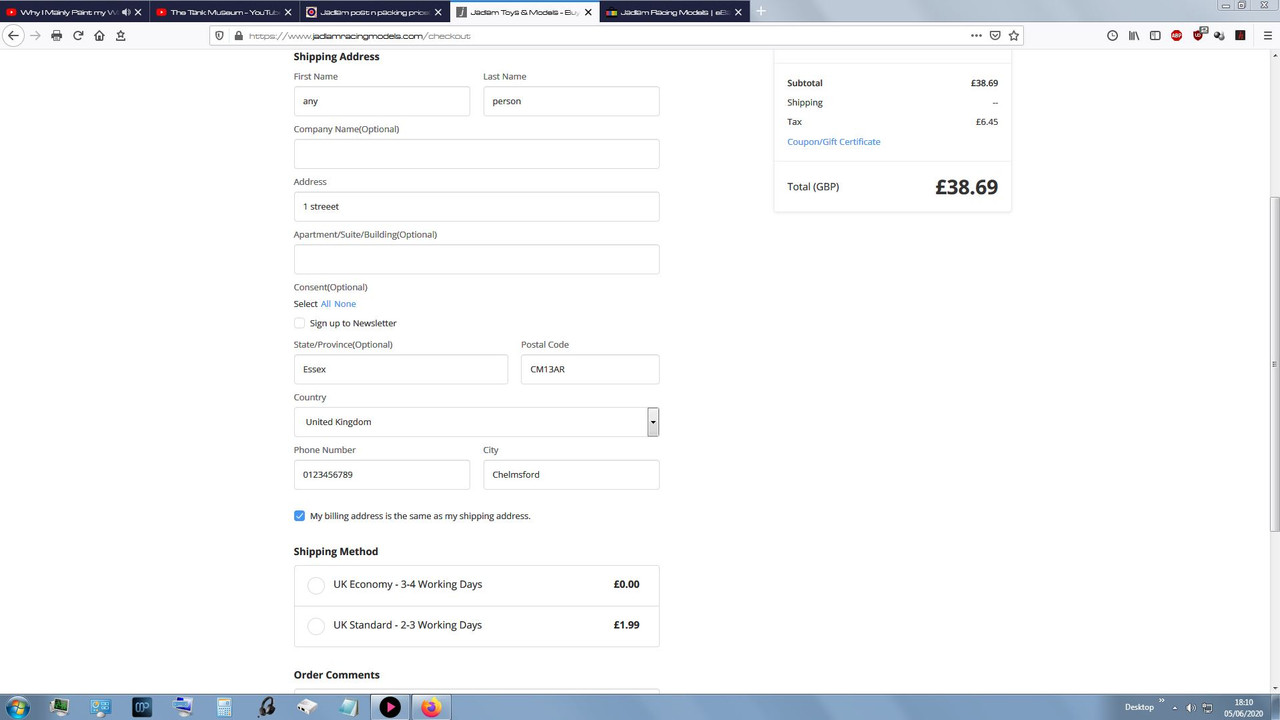The width and height of the screenshot is (1280, 720).
Task: Click the Order Comments heading
Action: click(x=336, y=675)
